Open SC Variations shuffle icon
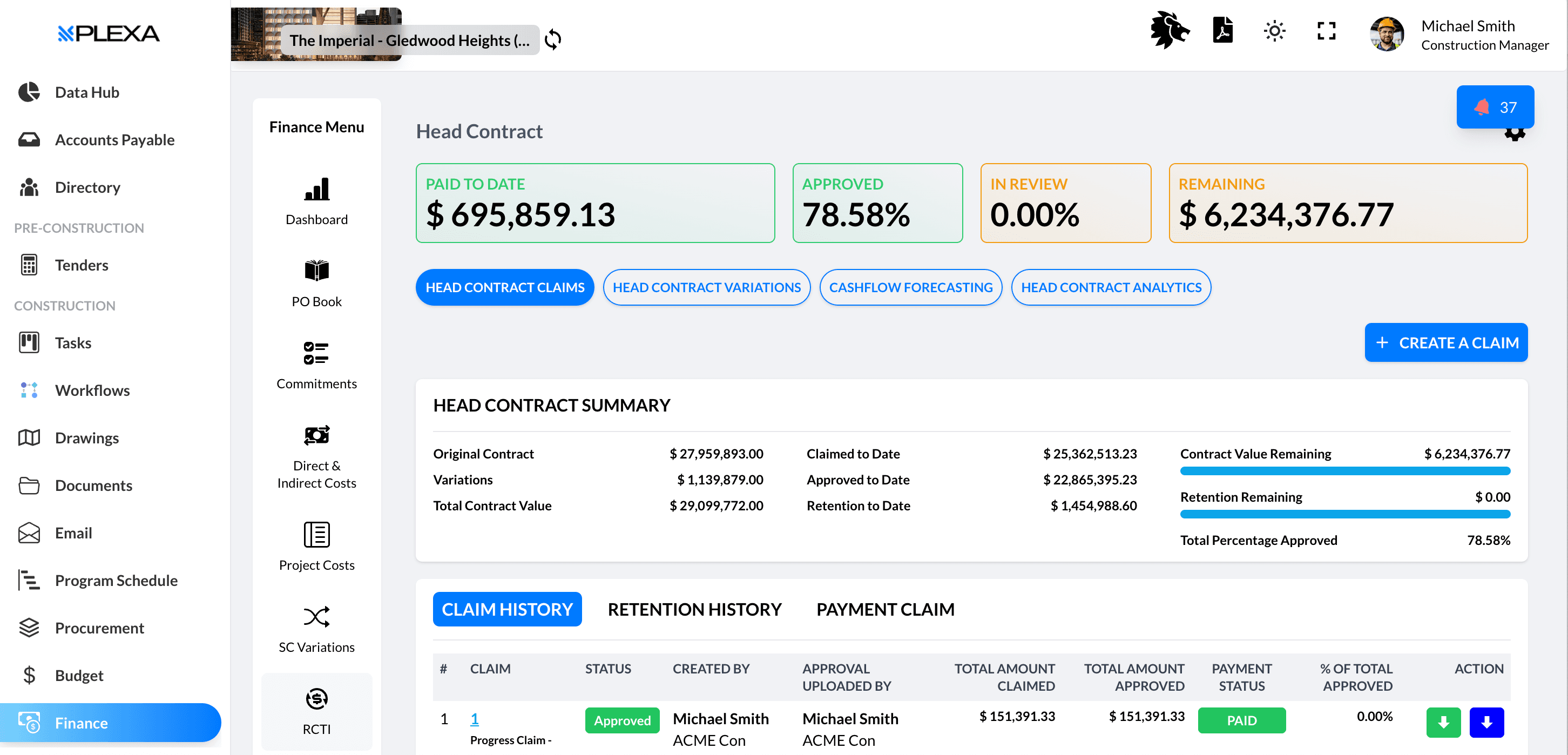The height and width of the screenshot is (755, 1568). pos(316,617)
